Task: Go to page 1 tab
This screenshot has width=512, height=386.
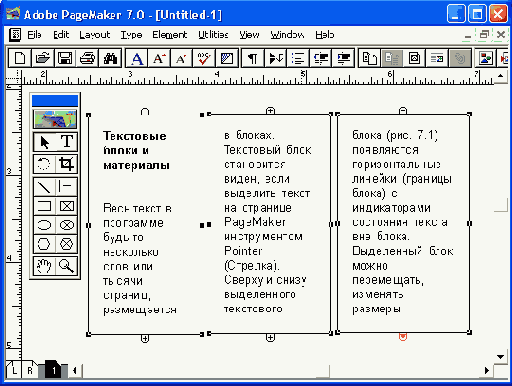Action: (x=53, y=370)
